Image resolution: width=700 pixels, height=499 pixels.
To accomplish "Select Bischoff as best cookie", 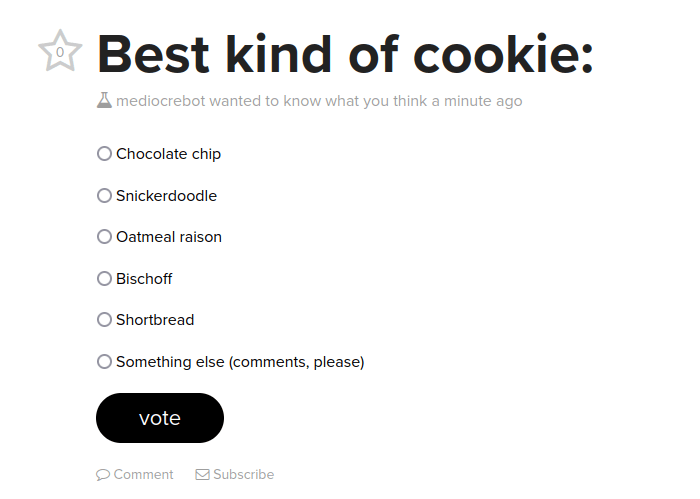I will (x=104, y=279).
